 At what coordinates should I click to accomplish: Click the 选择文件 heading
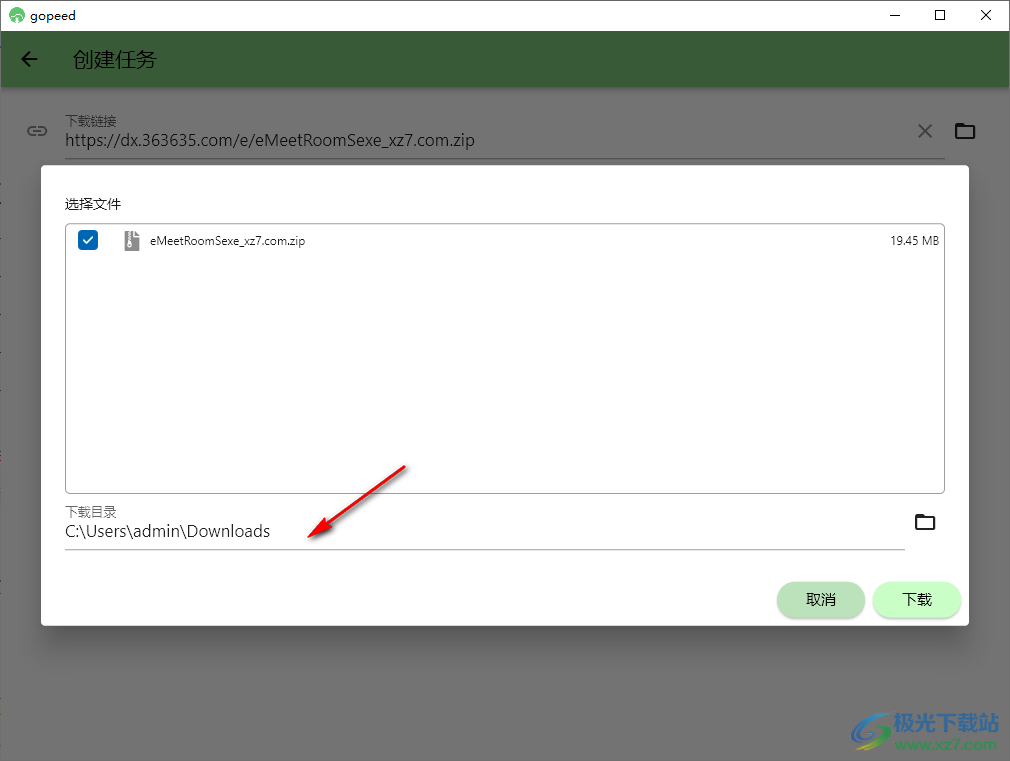coord(93,204)
